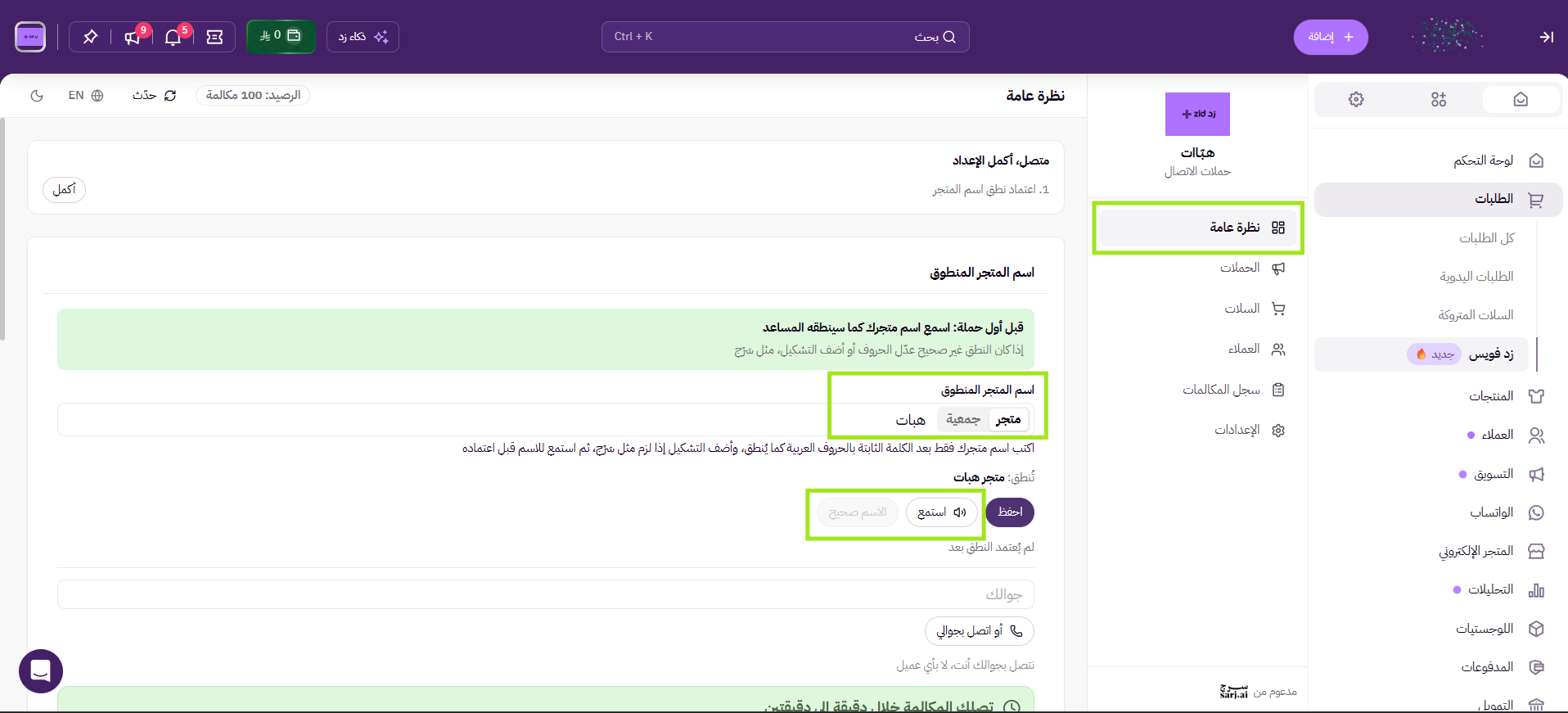Select the home tab icon in sidebar
1568x713 pixels.
click(x=1521, y=99)
